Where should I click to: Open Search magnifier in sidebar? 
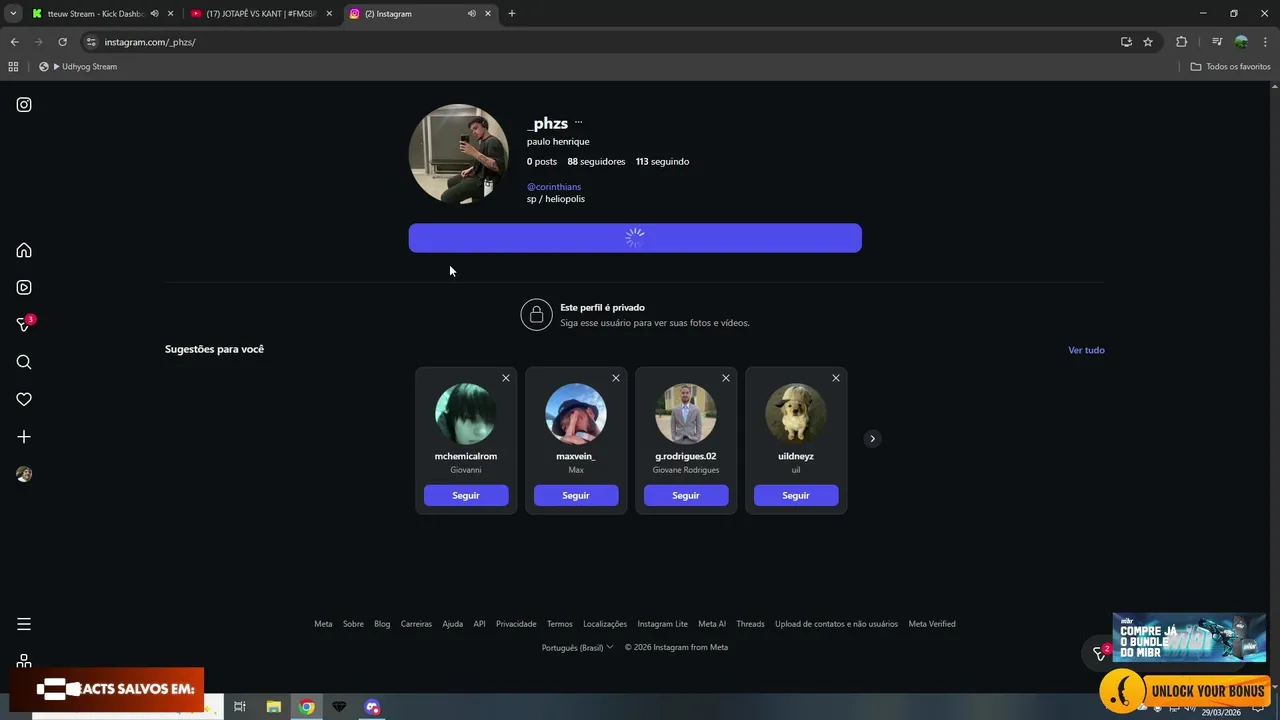tap(24, 362)
